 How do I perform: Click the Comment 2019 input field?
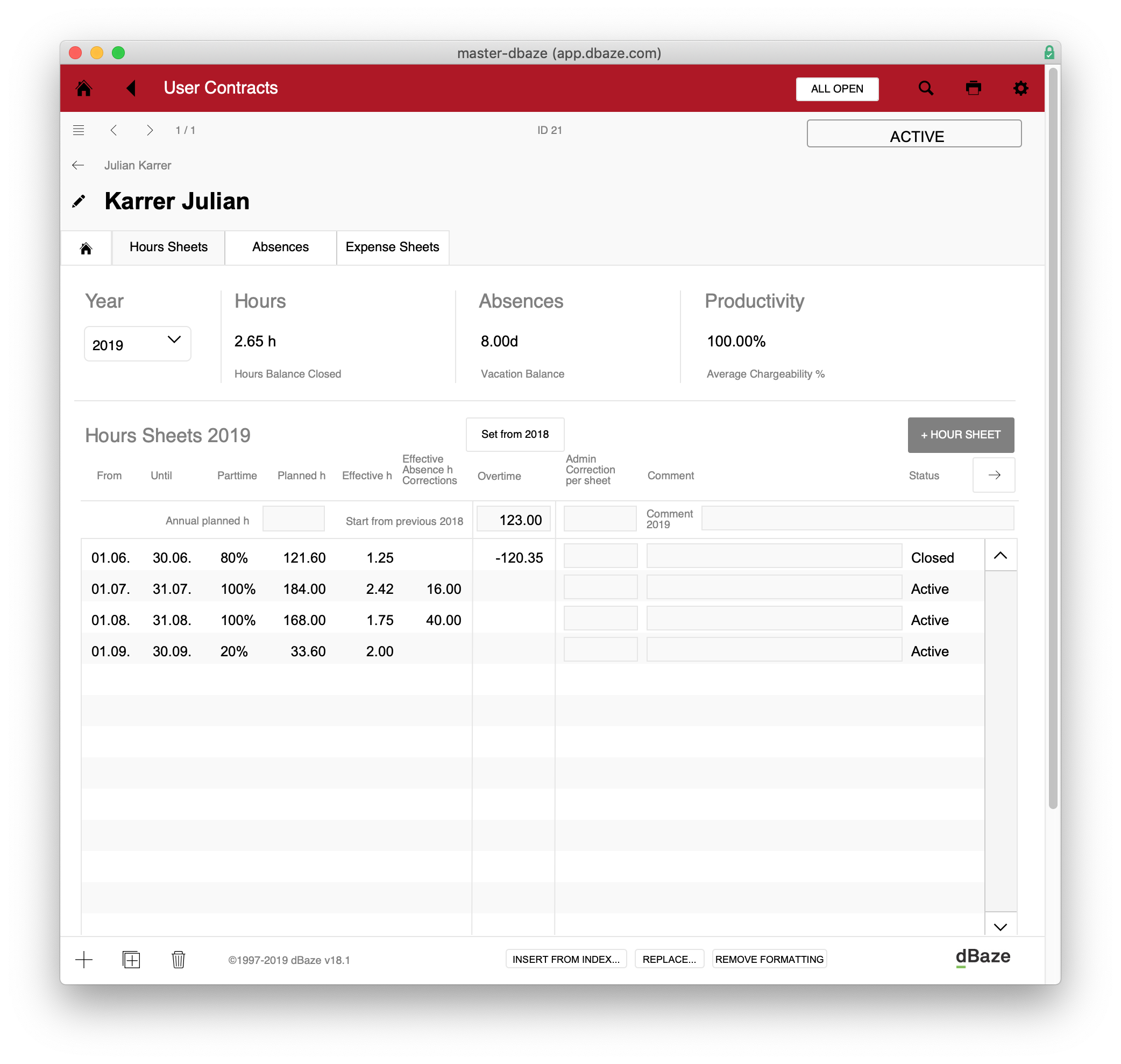pos(857,519)
